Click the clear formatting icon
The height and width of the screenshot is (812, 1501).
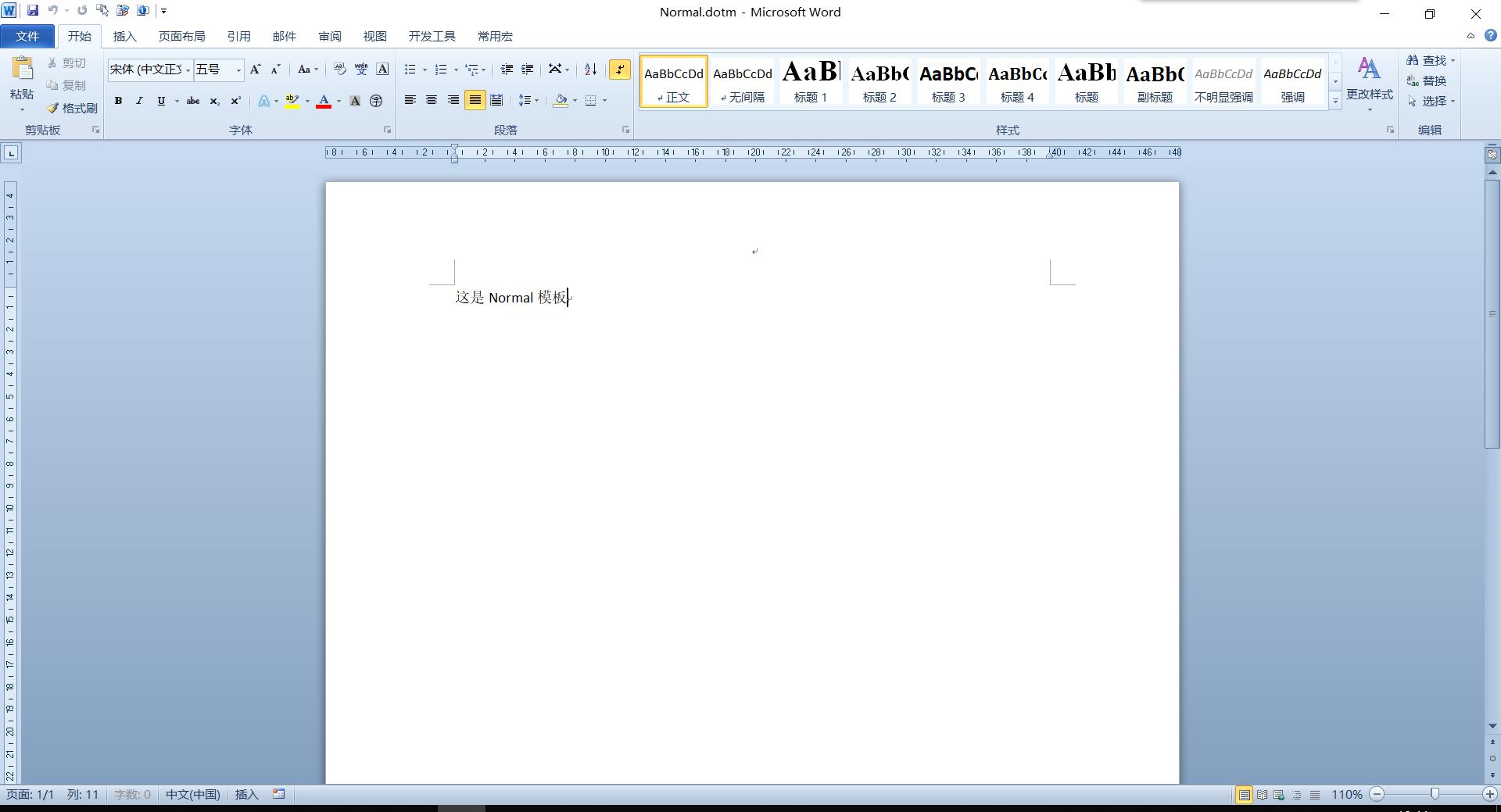click(x=339, y=70)
